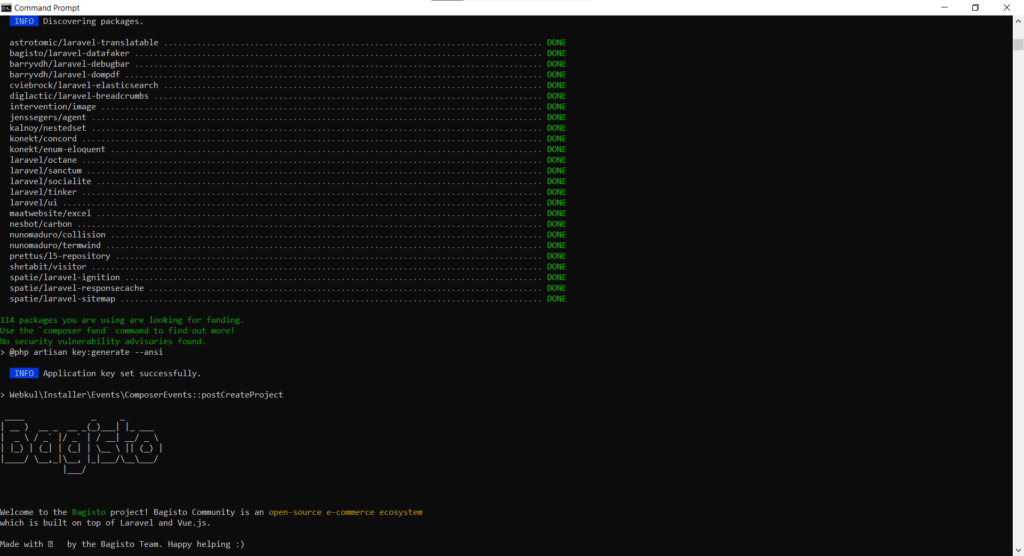Click the 'astrotomic/laravel-translatable' package line
1024x556 pixels.
click(86, 43)
